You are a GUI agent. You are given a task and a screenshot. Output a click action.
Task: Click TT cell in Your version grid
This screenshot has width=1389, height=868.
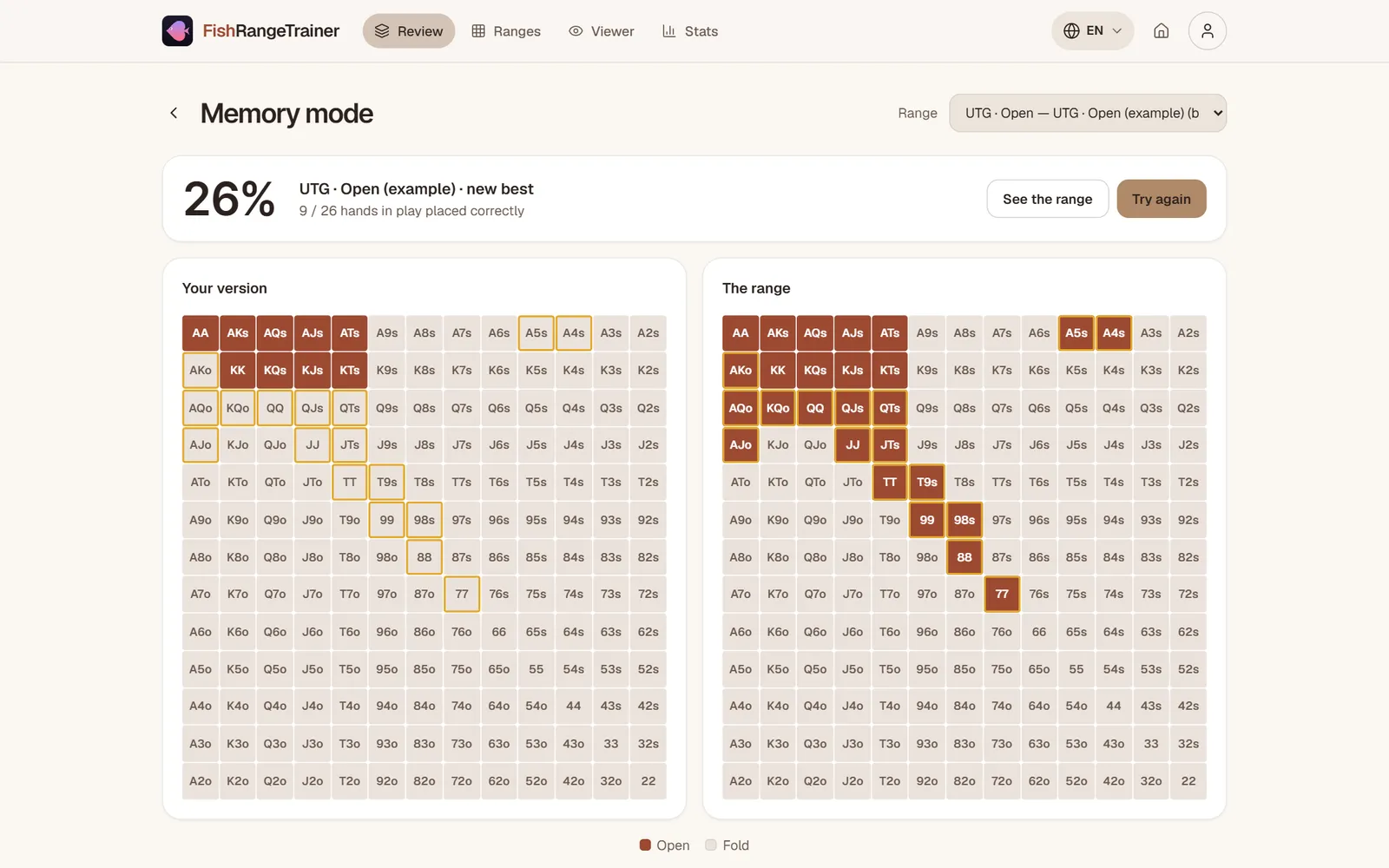coord(350,483)
